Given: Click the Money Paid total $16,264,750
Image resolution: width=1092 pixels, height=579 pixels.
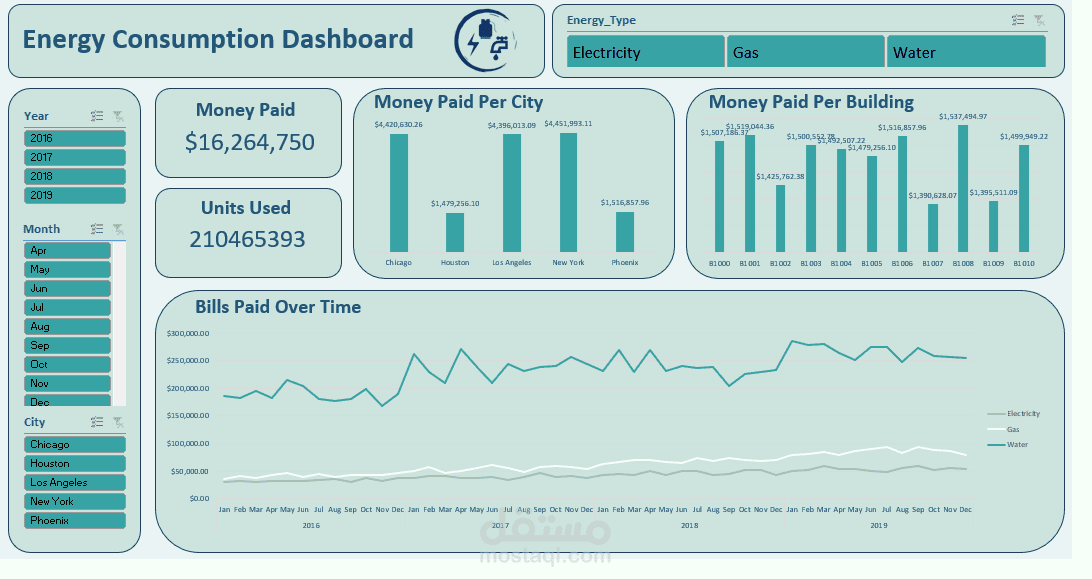Looking at the screenshot, I should point(249,142).
